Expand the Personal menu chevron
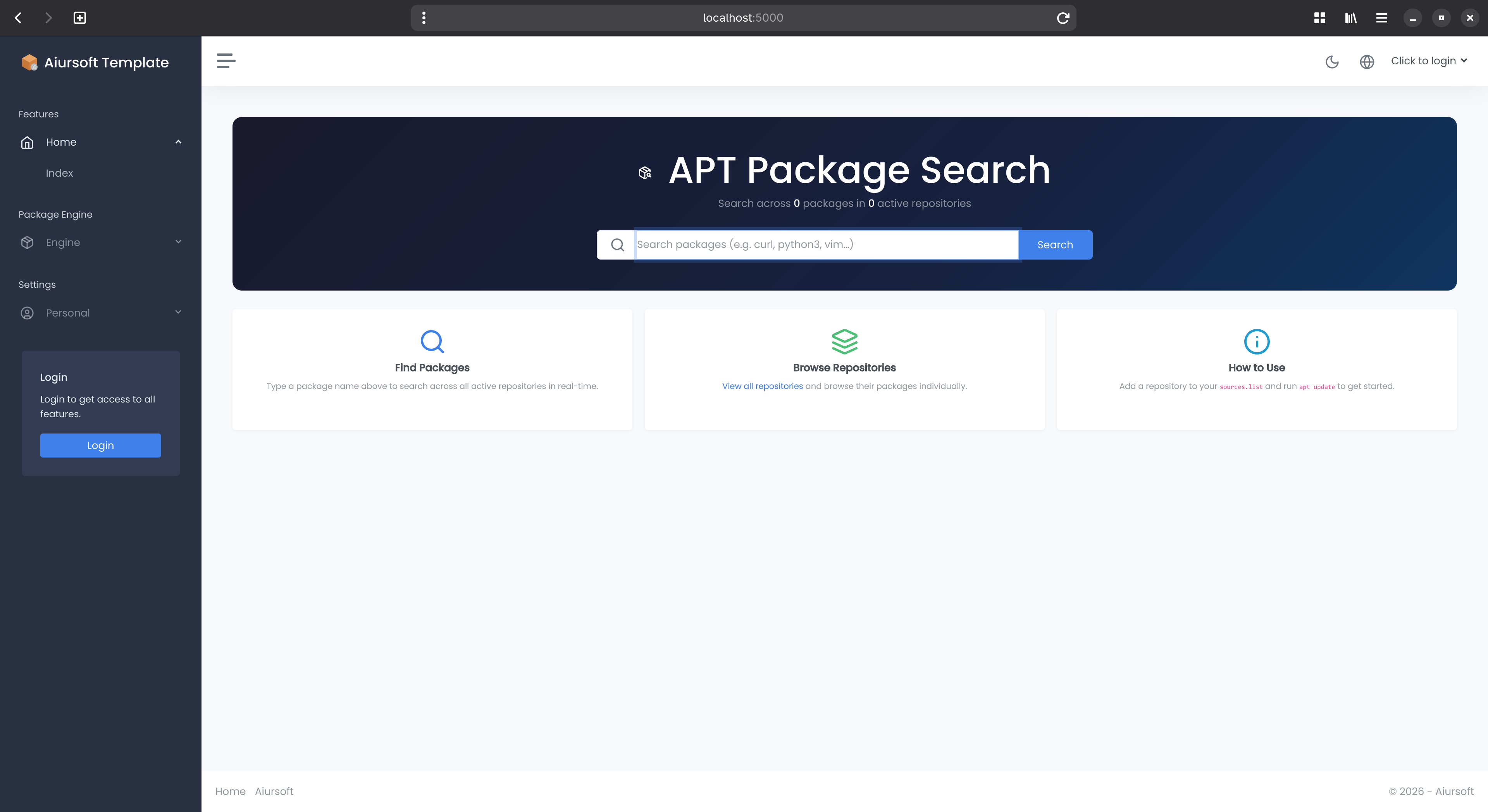The width and height of the screenshot is (1488, 812). point(179,312)
